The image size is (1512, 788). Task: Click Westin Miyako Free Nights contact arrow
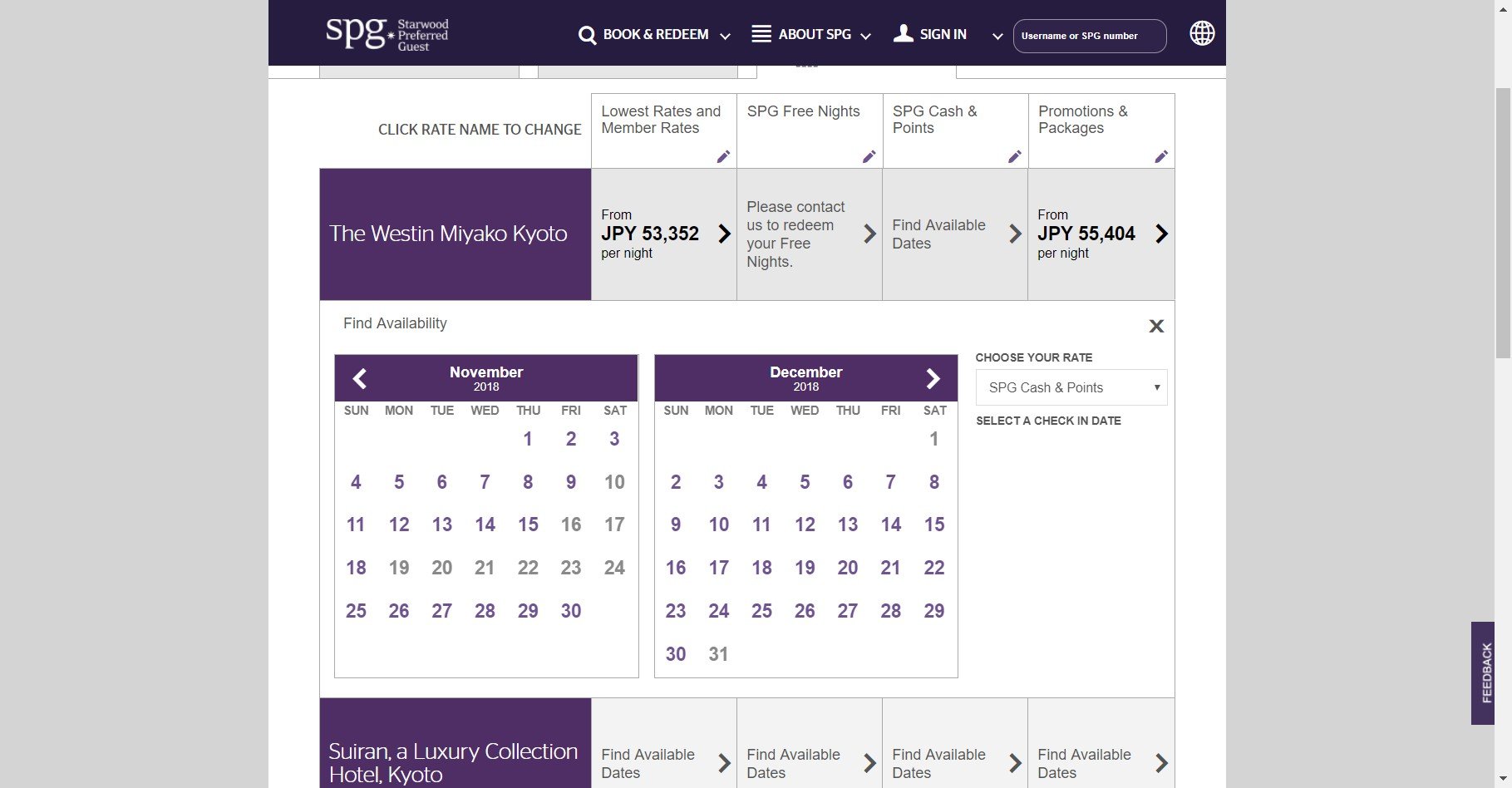pos(869,234)
